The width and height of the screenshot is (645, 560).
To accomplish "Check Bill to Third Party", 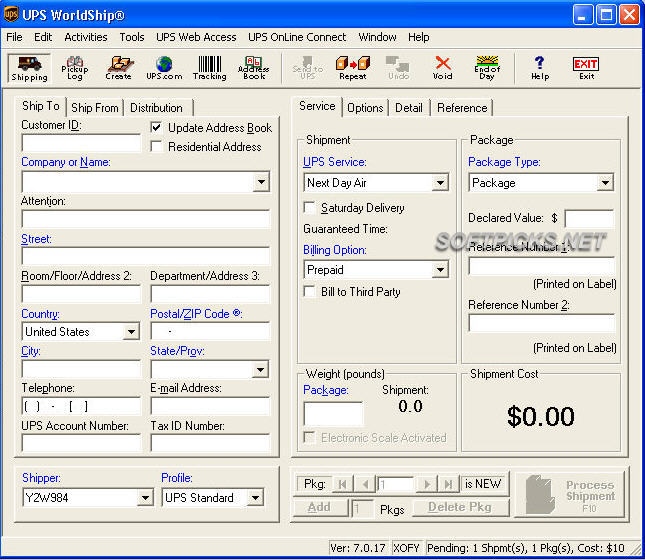I will 309,291.
